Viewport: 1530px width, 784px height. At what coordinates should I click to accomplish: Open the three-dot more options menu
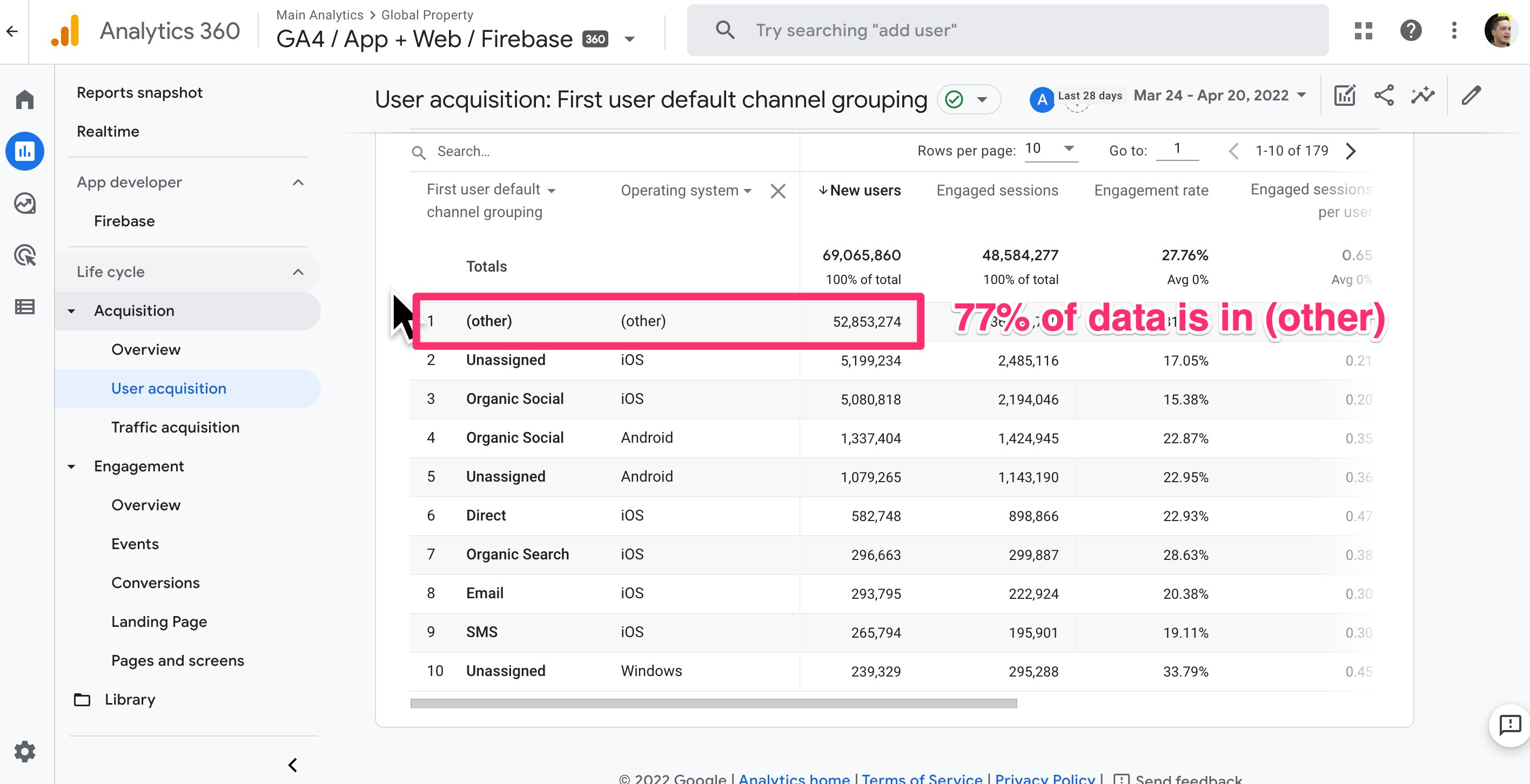click(x=1454, y=30)
